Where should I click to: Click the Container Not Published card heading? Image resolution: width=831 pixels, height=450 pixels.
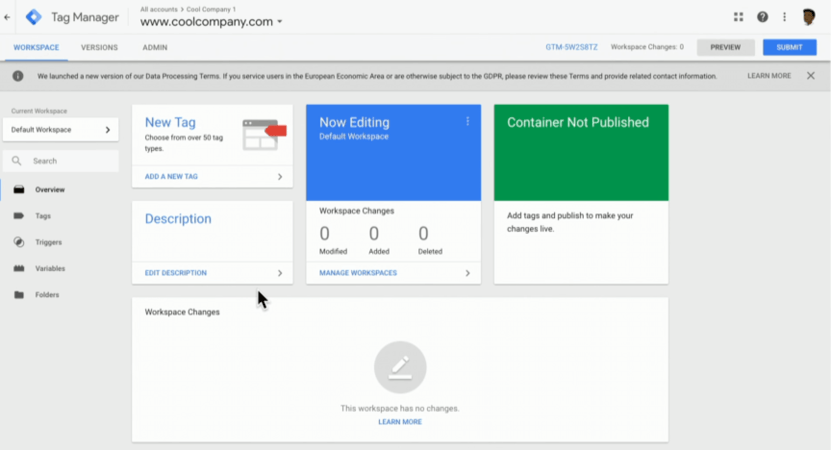click(x=578, y=122)
